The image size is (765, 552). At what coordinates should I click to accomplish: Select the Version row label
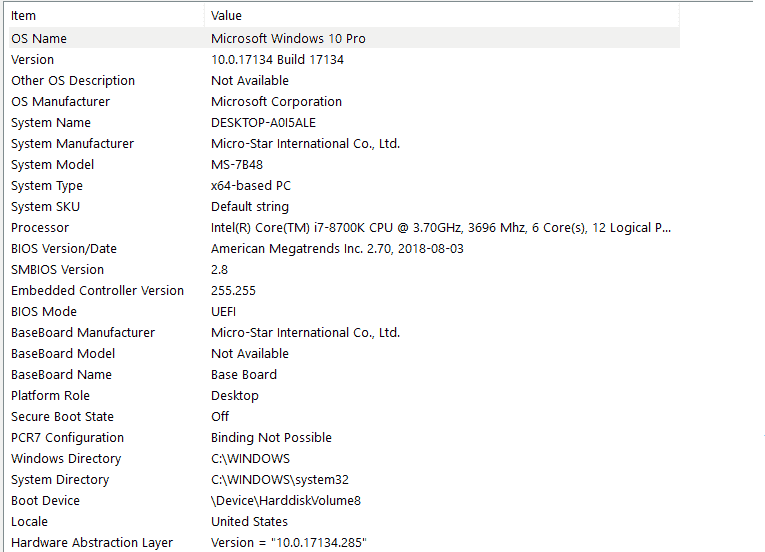(x=32, y=60)
